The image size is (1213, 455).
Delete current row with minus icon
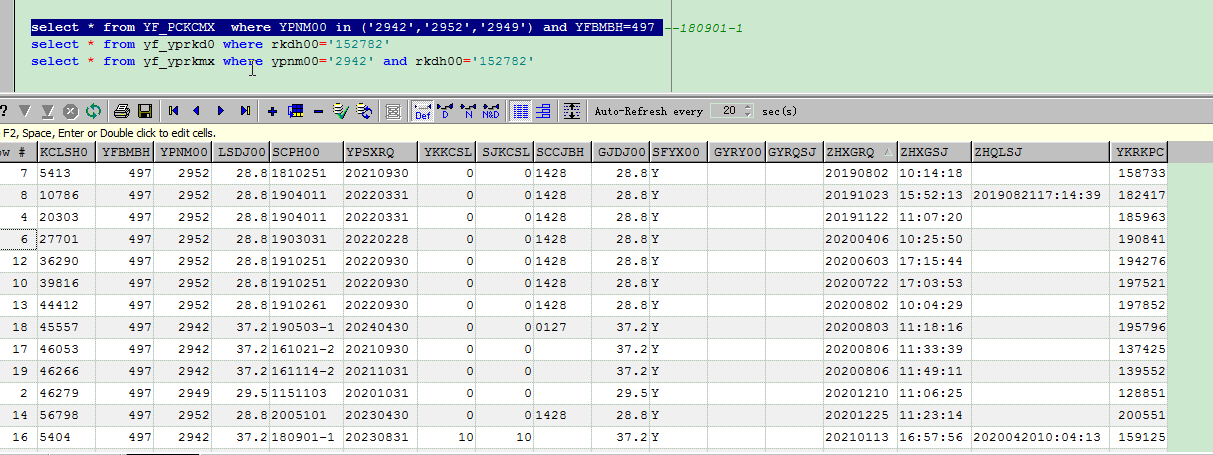click(318, 111)
